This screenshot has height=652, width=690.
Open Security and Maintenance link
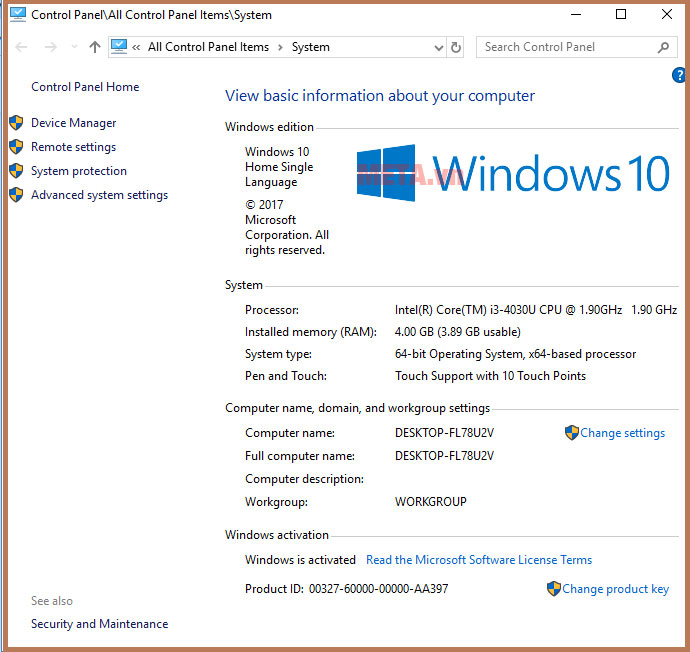(99, 624)
